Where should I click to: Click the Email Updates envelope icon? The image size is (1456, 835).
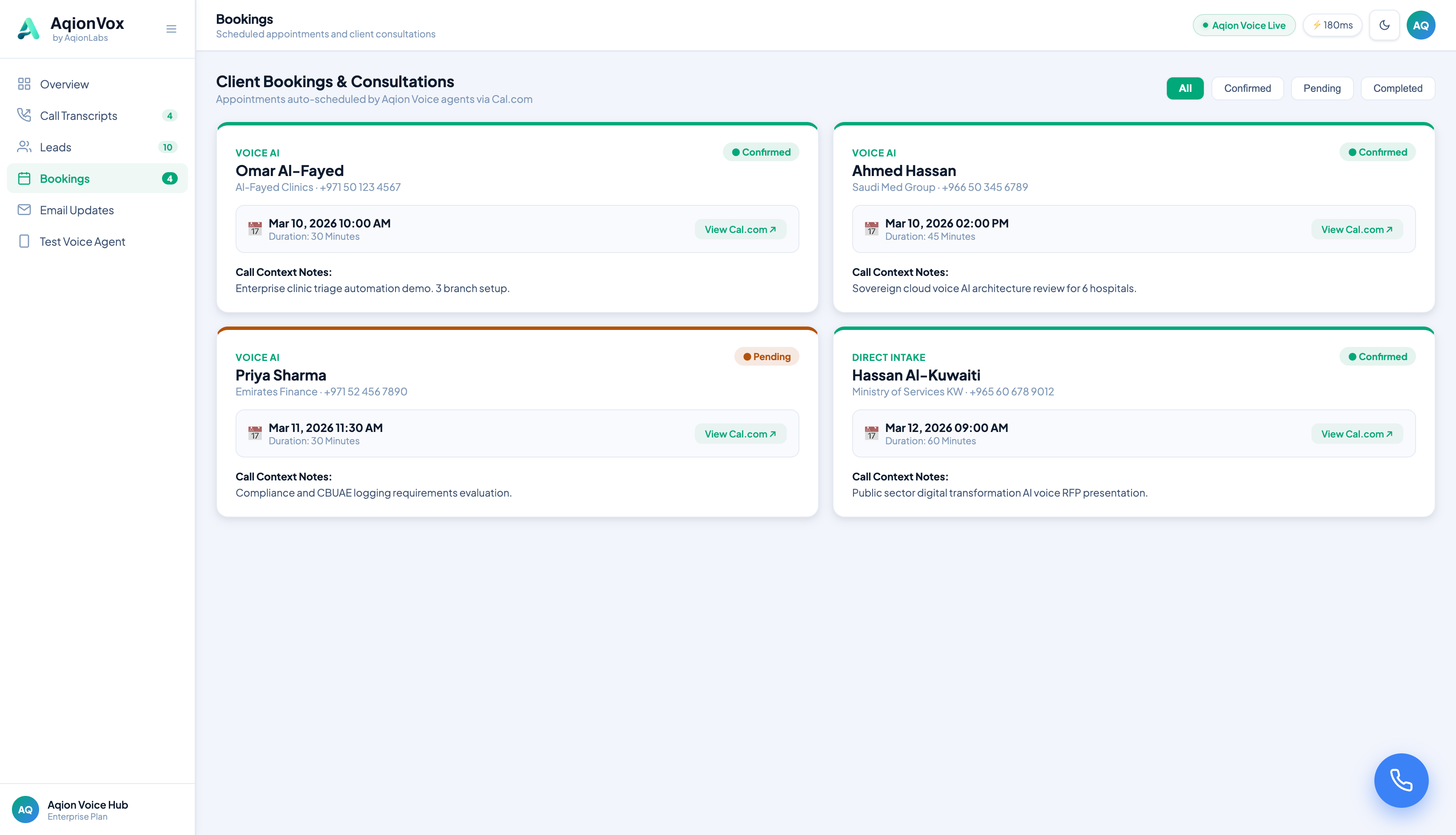24,210
